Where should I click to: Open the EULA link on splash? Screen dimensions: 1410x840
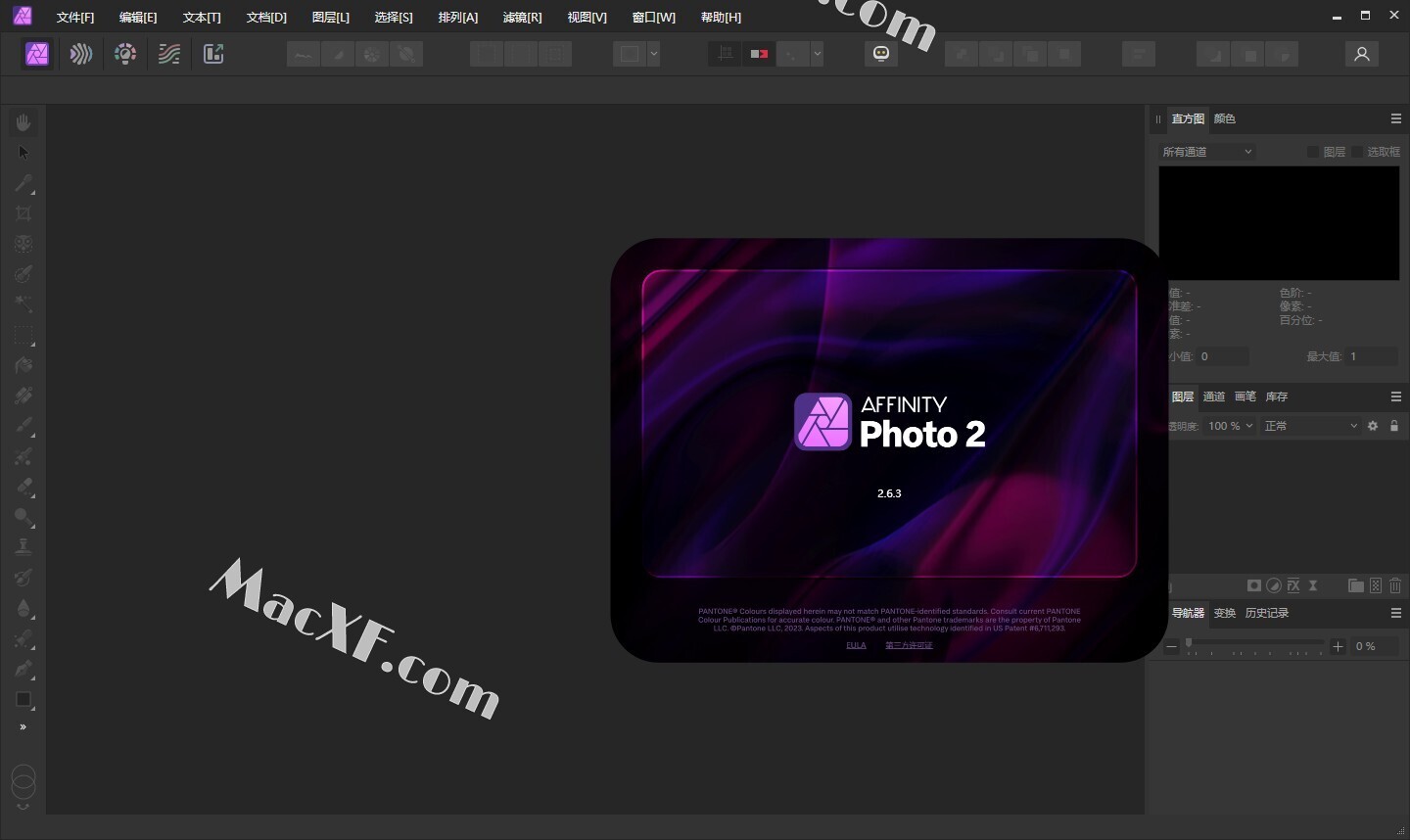click(x=856, y=645)
